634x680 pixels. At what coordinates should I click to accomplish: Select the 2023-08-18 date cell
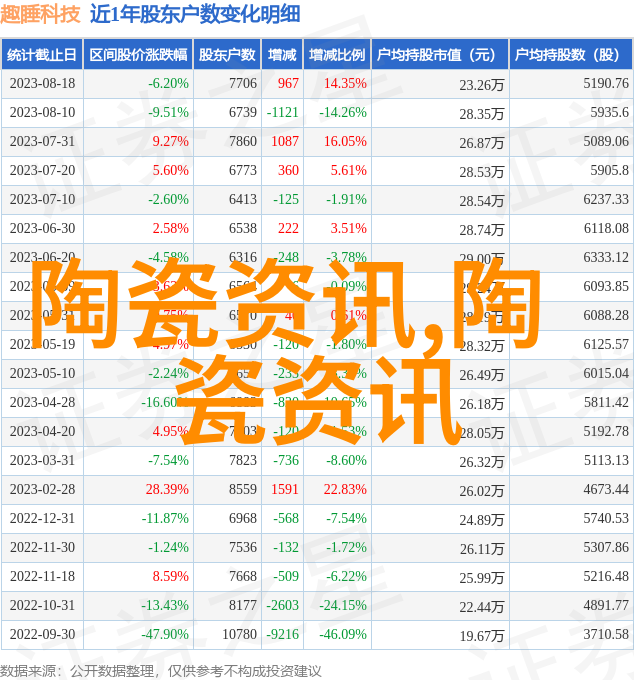[x=42, y=83]
